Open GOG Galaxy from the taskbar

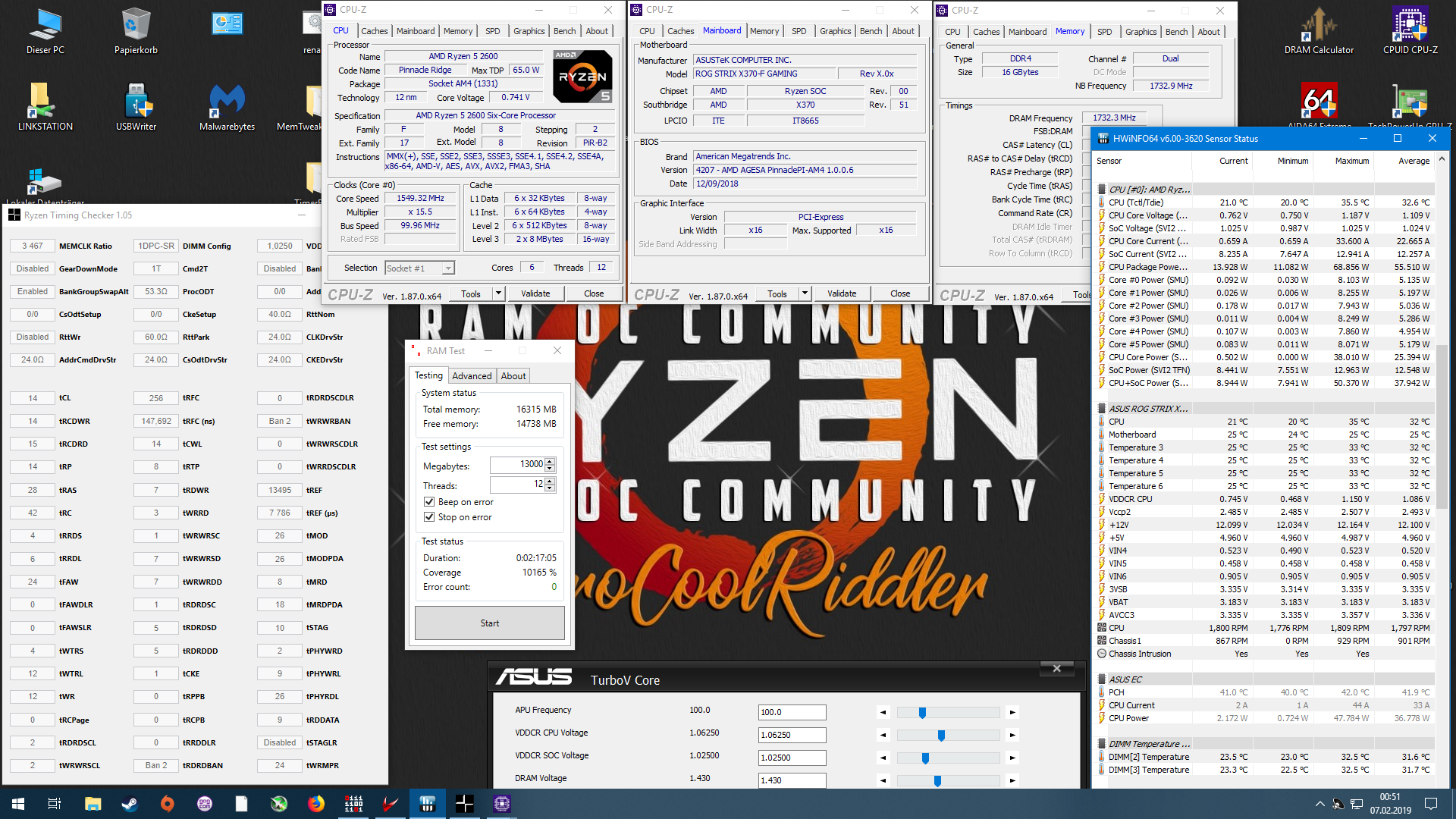point(205,804)
